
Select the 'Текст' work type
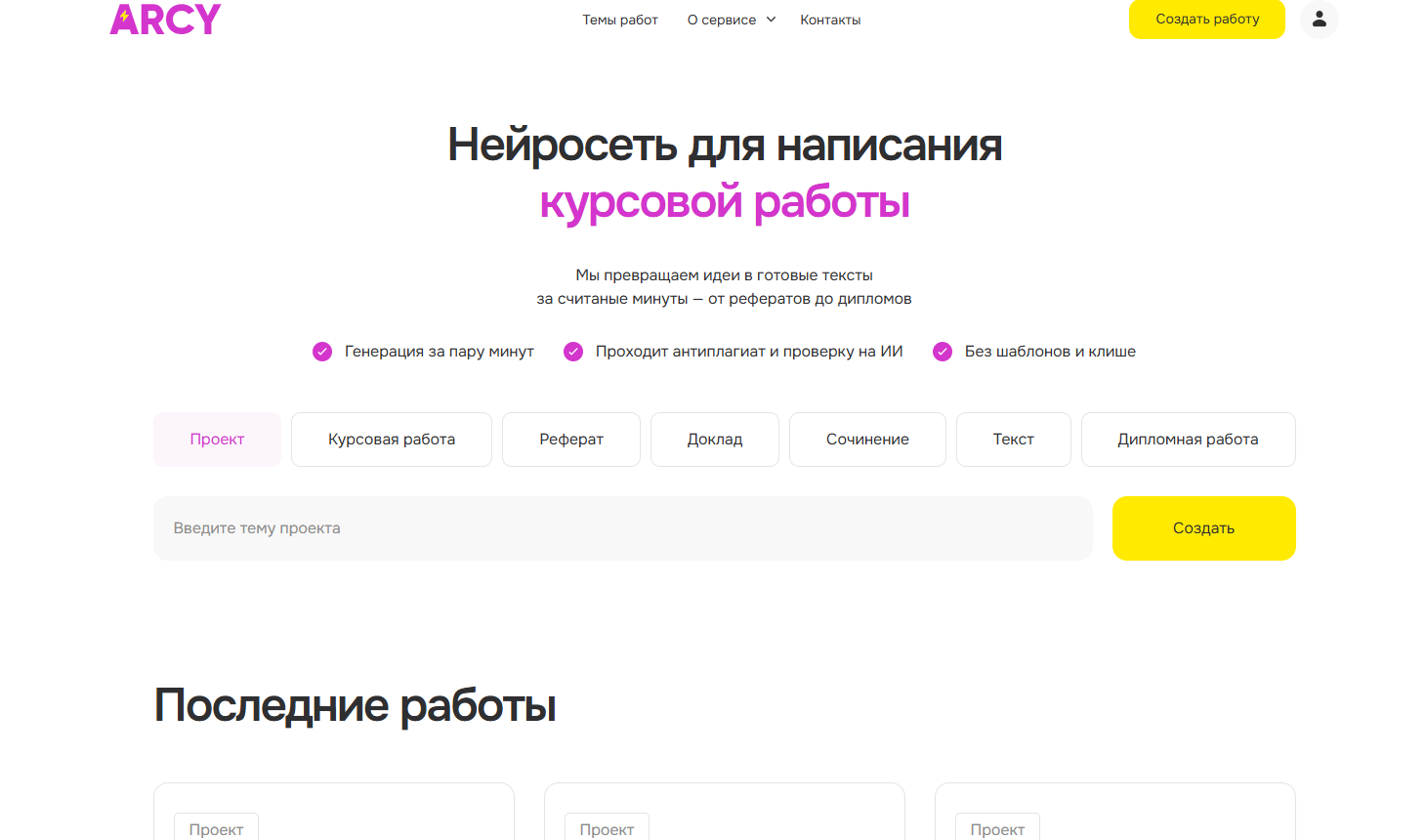(1013, 439)
